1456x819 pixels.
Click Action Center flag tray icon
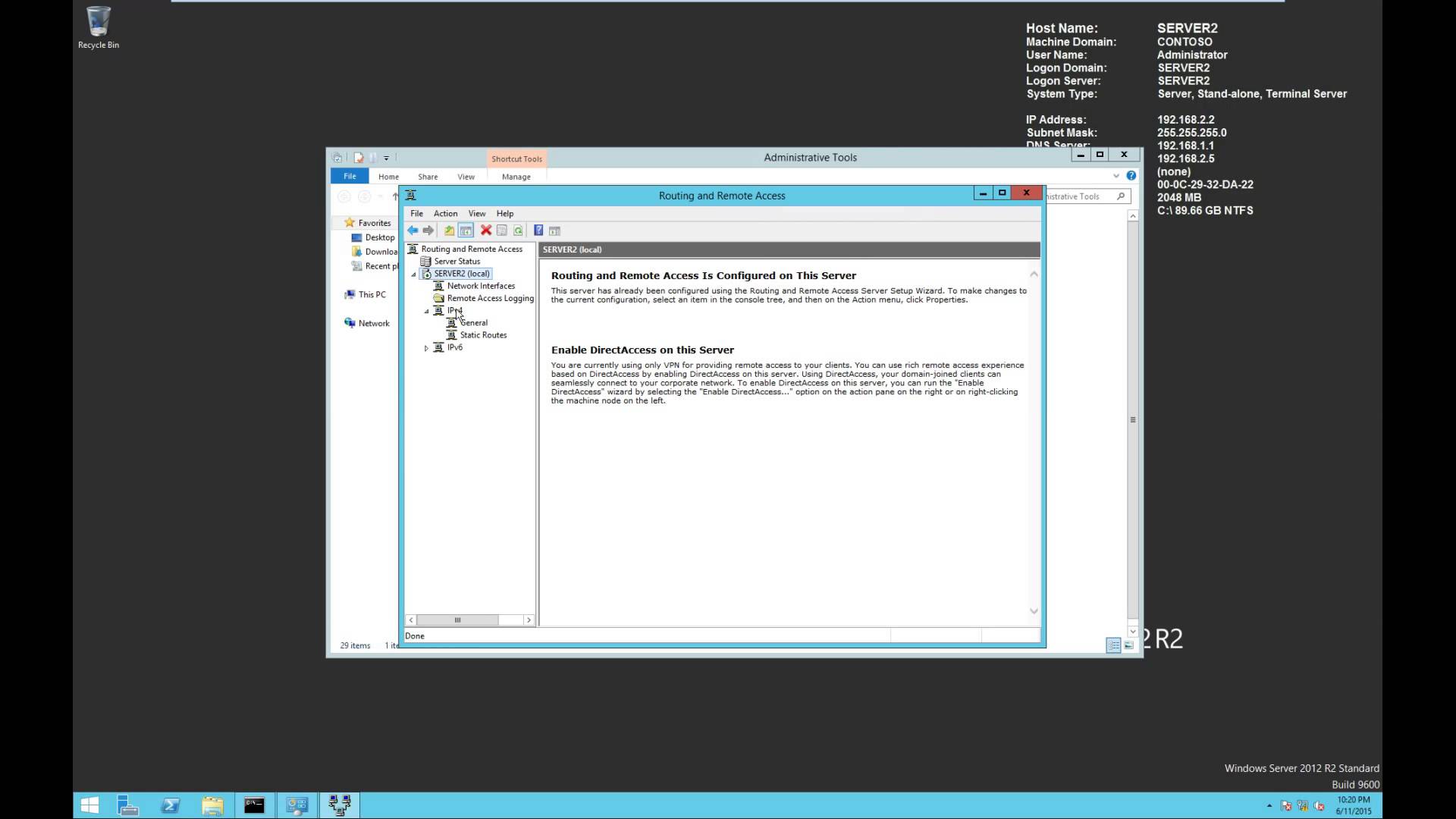tap(1286, 806)
